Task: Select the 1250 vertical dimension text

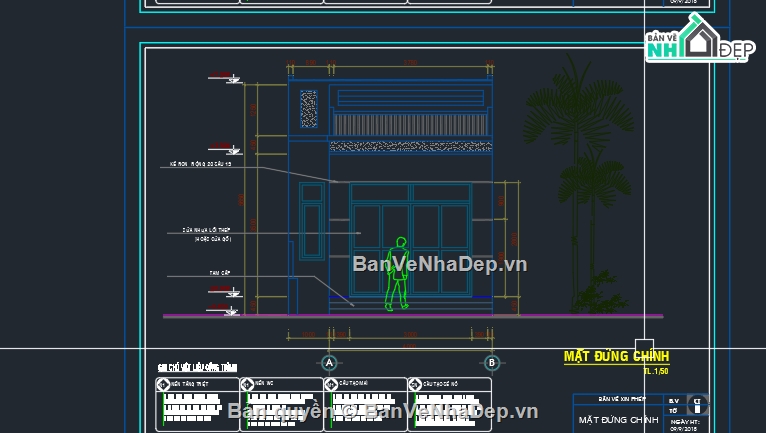Action: (x=253, y=109)
